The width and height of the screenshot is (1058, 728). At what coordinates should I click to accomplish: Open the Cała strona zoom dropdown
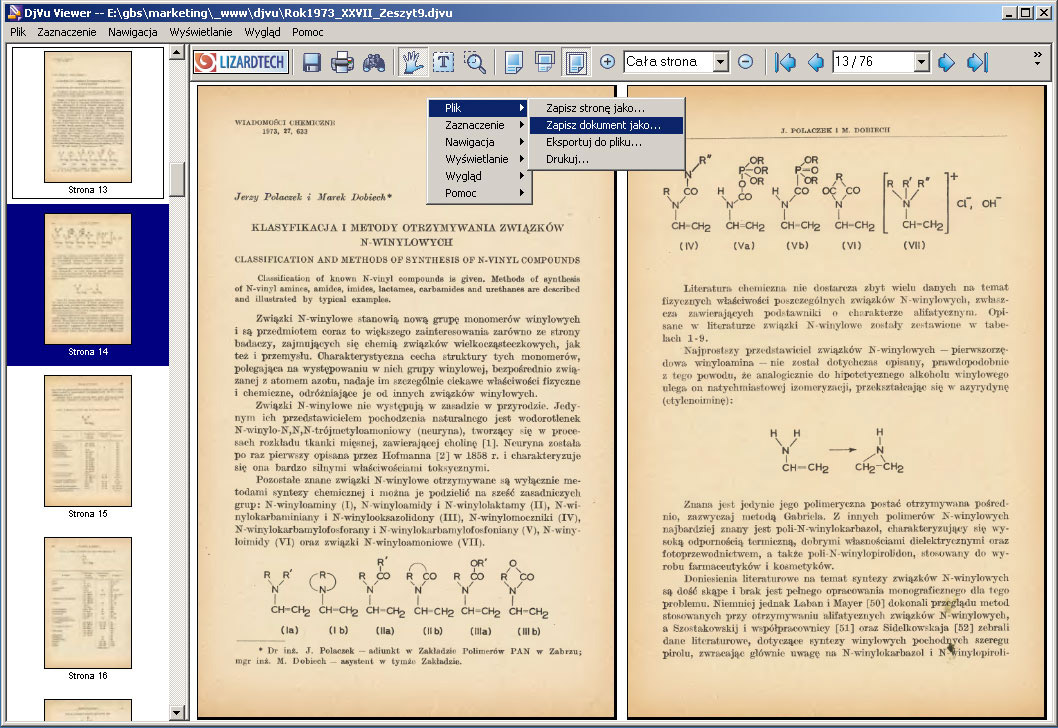pyautogui.click(x=721, y=62)
